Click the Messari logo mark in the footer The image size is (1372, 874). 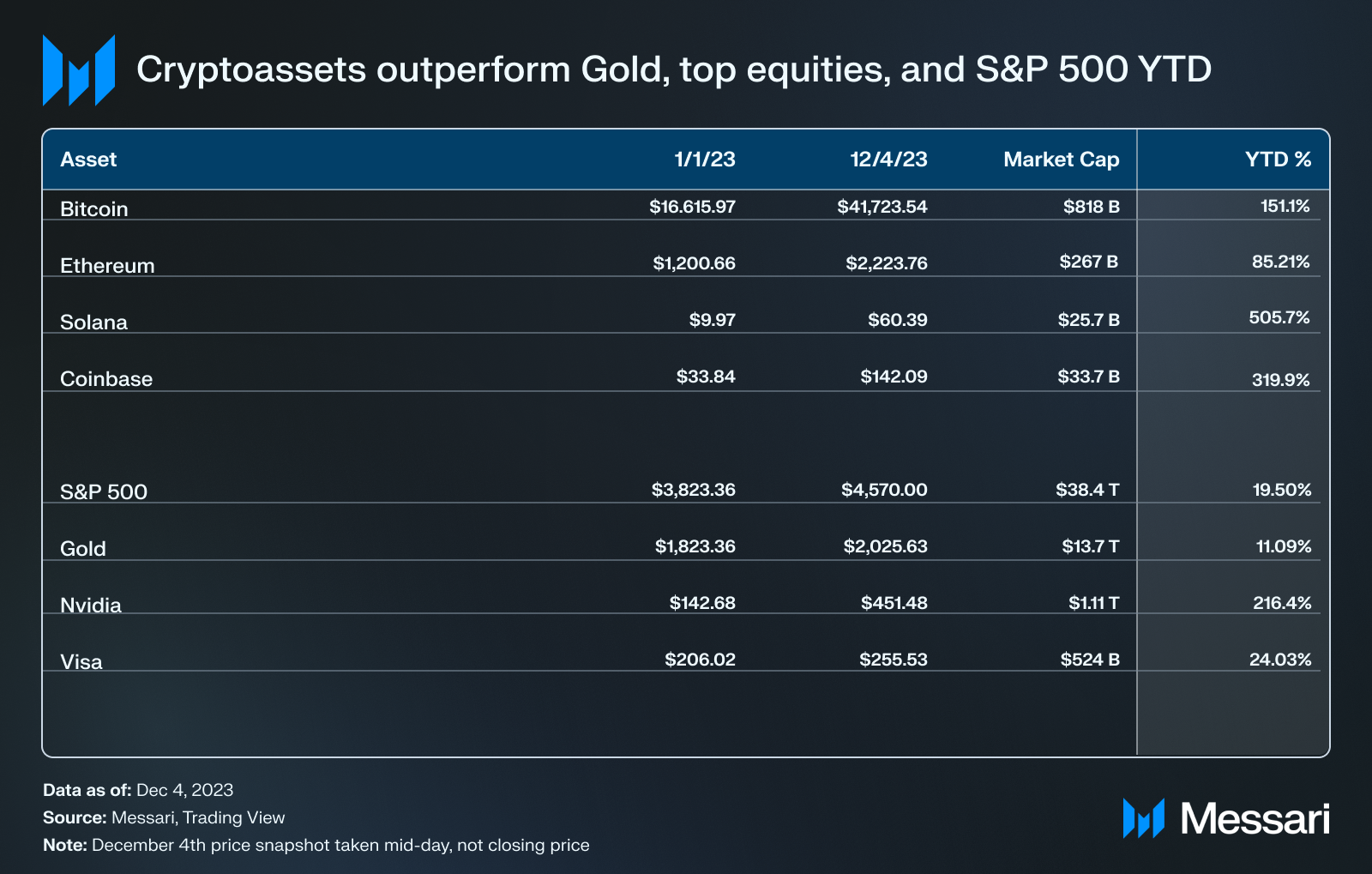[1144, 818]
